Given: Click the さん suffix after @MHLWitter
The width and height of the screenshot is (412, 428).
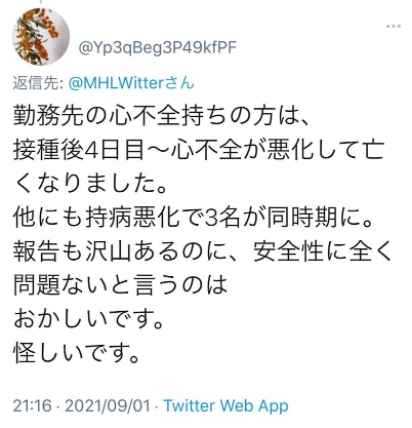Looking at the screenshot, I should [181, 83].
